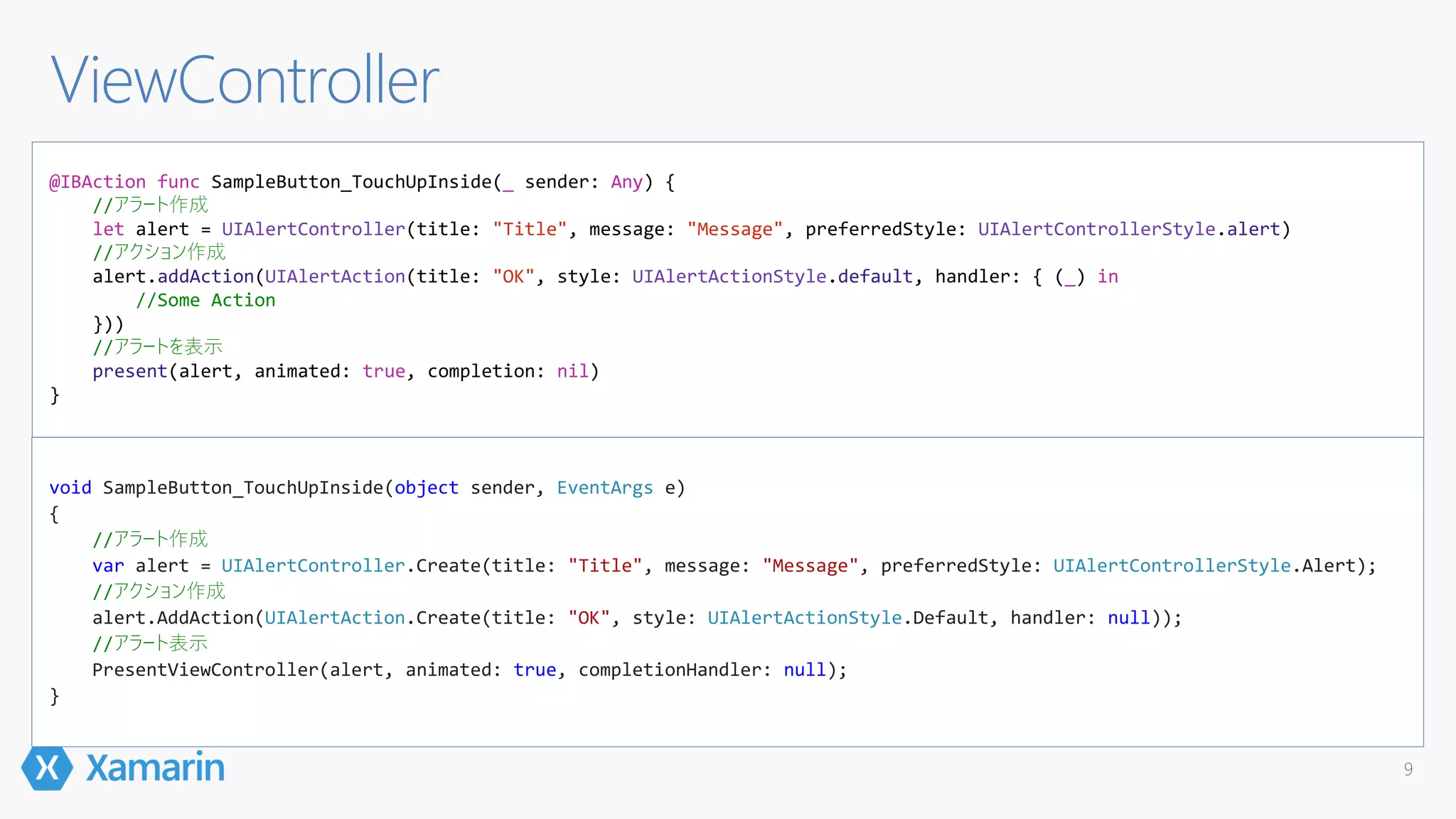Click the addAction method call

click(205, 277)
